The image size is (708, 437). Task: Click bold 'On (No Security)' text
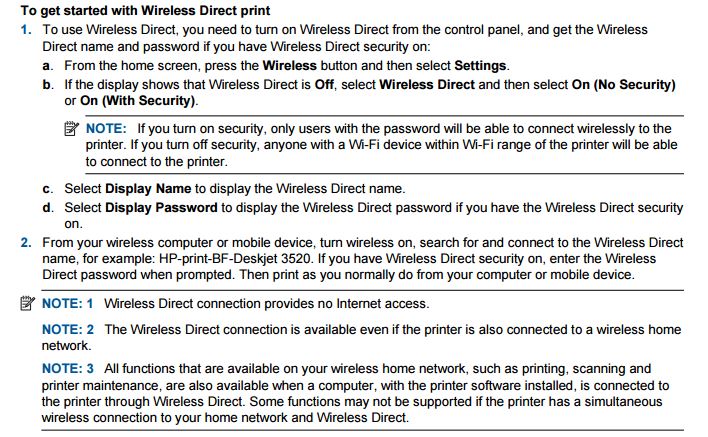tap(623, 84)
